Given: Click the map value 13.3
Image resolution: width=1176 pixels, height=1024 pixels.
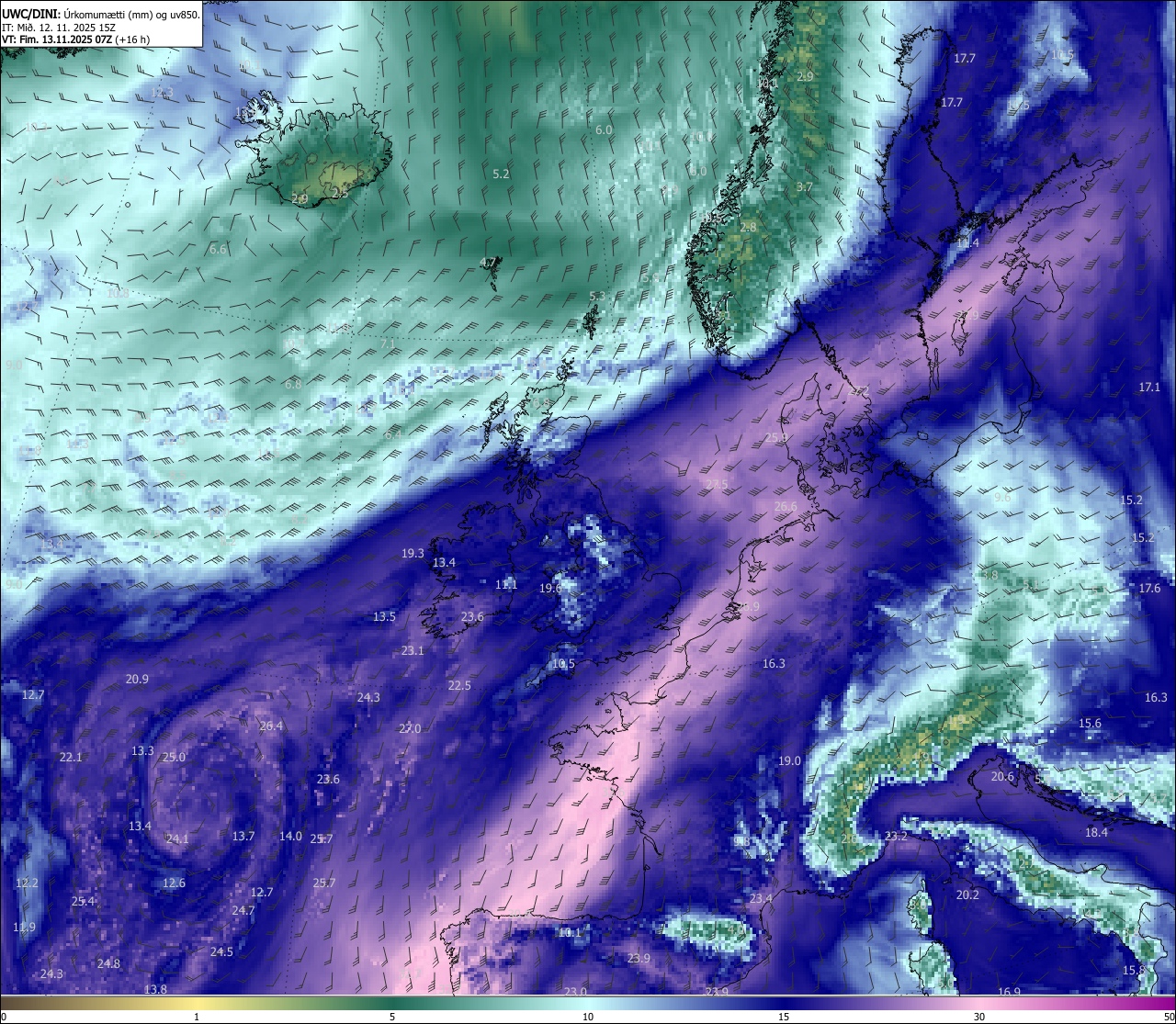Looking at the screenshot, I should coord(142,751).
